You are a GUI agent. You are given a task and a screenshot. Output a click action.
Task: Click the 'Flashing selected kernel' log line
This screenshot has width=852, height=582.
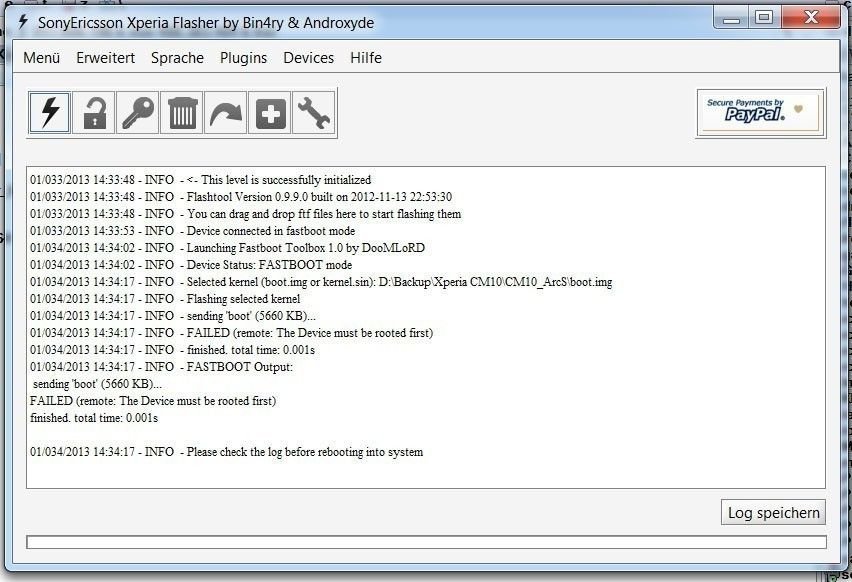[165, 299]
